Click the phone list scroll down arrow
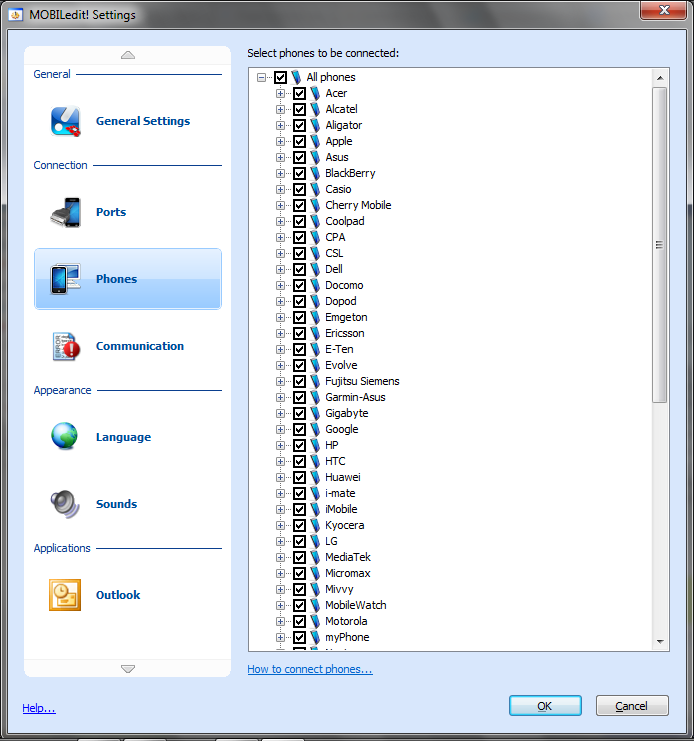 (x=660, y=641)
